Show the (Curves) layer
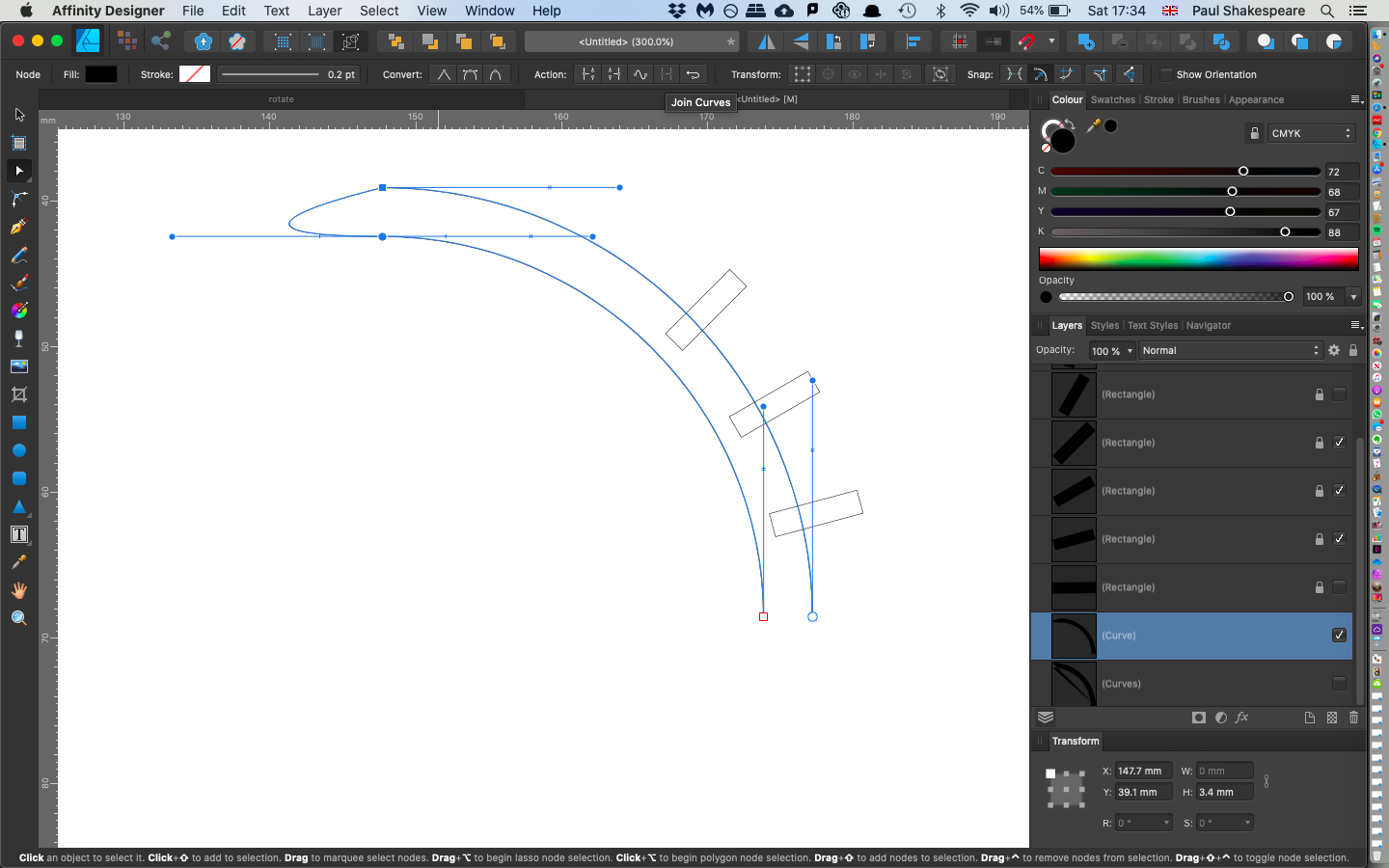The height and width of the screenshot is (868, 1389). coord(1339,683)
